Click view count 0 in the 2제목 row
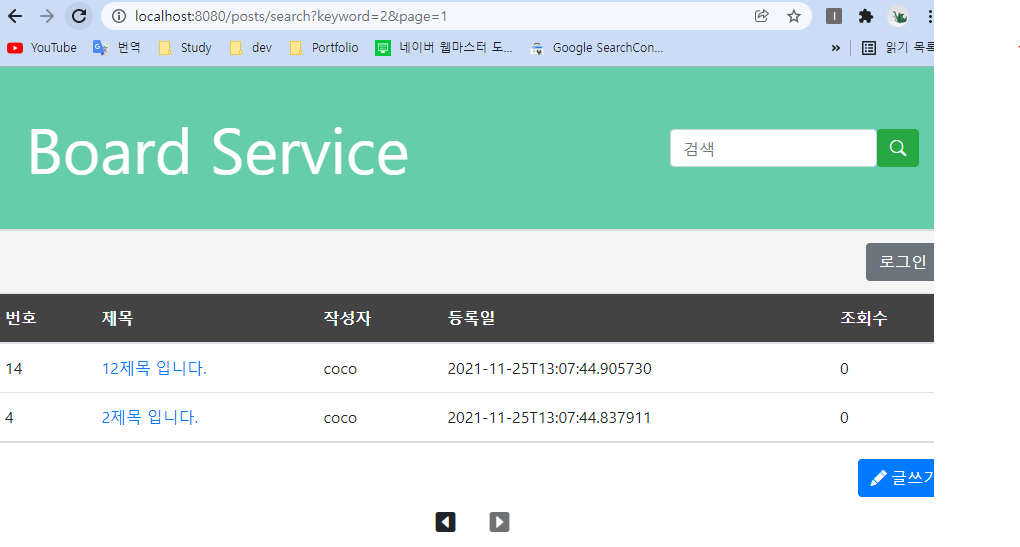Viewport: 1020px width, 547px height. 844,418
